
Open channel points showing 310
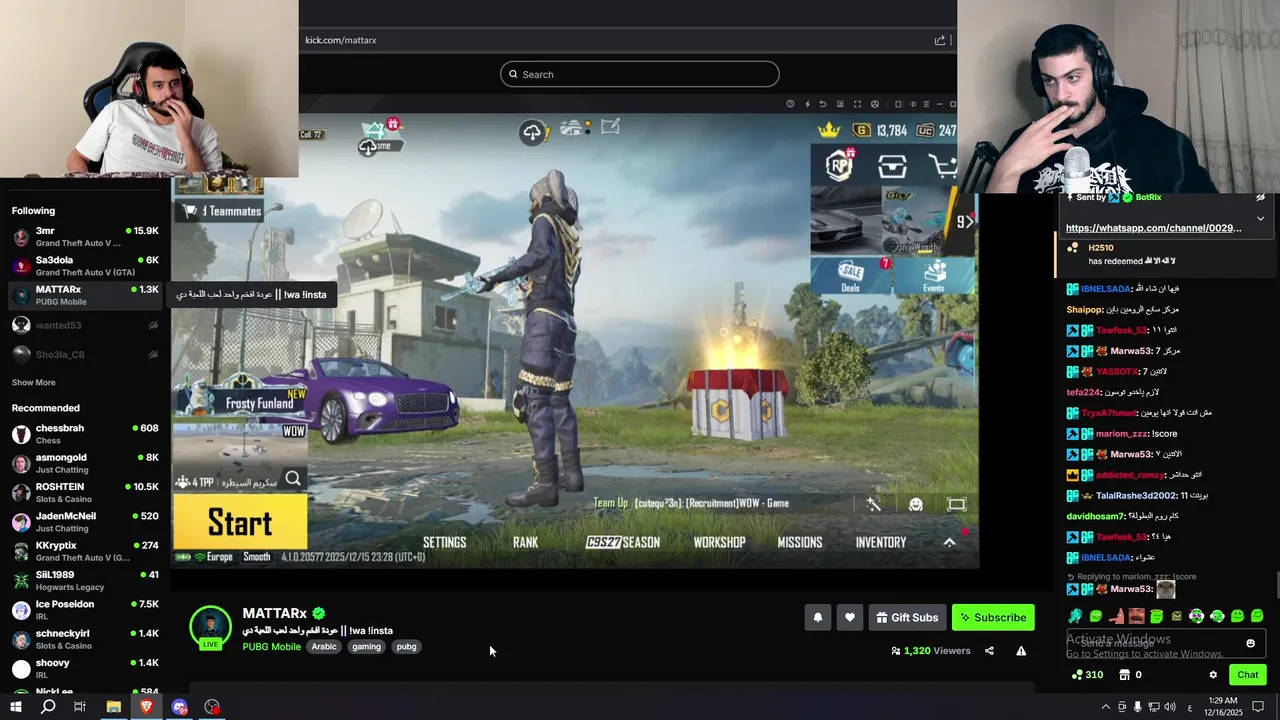coord(1087,675)
